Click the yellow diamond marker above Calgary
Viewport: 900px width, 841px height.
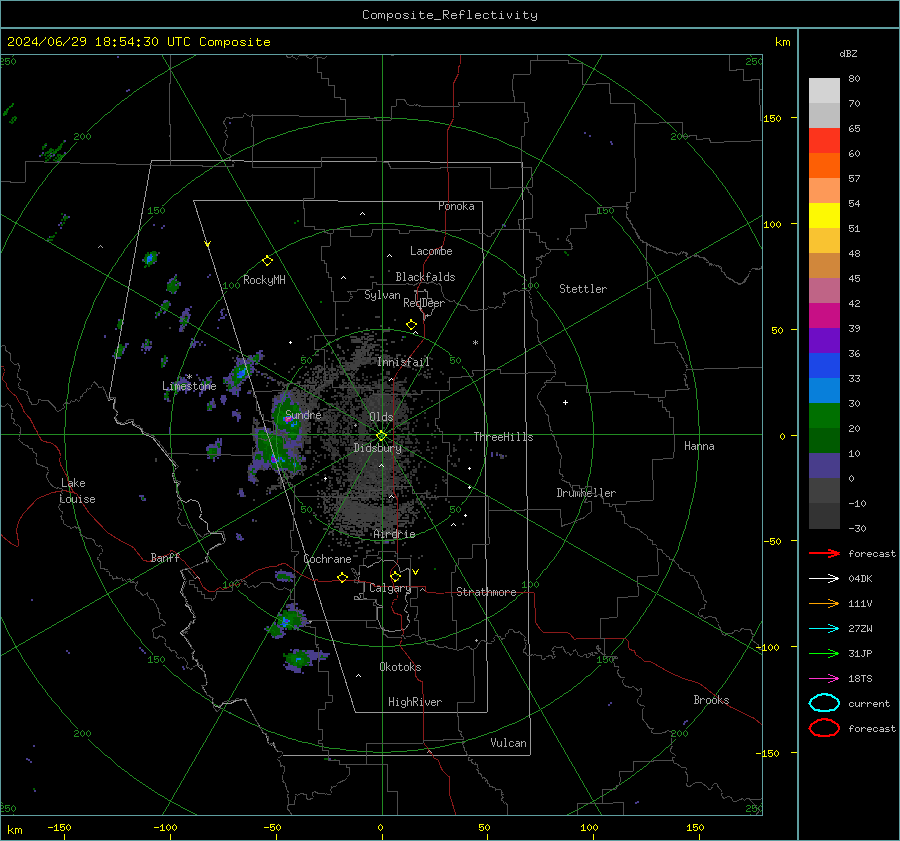pyautogui.click(x=395, y=576)
